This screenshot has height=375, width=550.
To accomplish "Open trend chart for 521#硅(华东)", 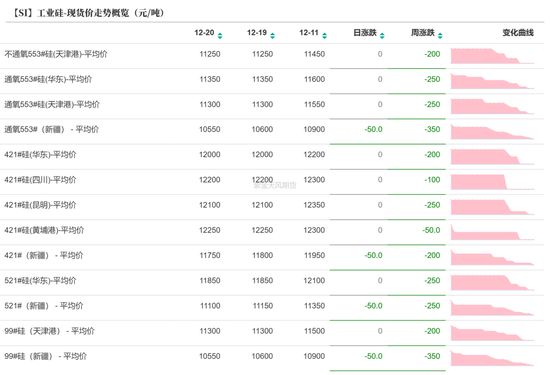I will click(x=492, y=283).
